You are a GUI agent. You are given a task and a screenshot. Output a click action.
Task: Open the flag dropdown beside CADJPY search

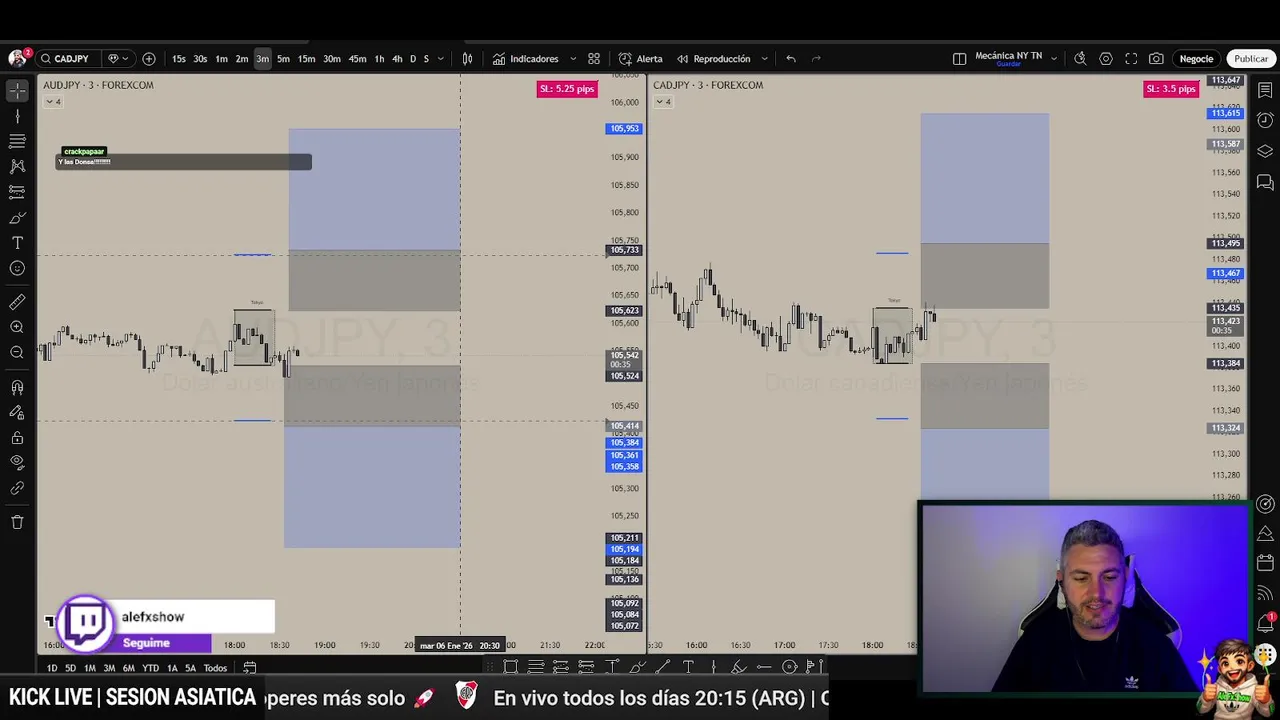pyautogui.click(x=118, y=59)
